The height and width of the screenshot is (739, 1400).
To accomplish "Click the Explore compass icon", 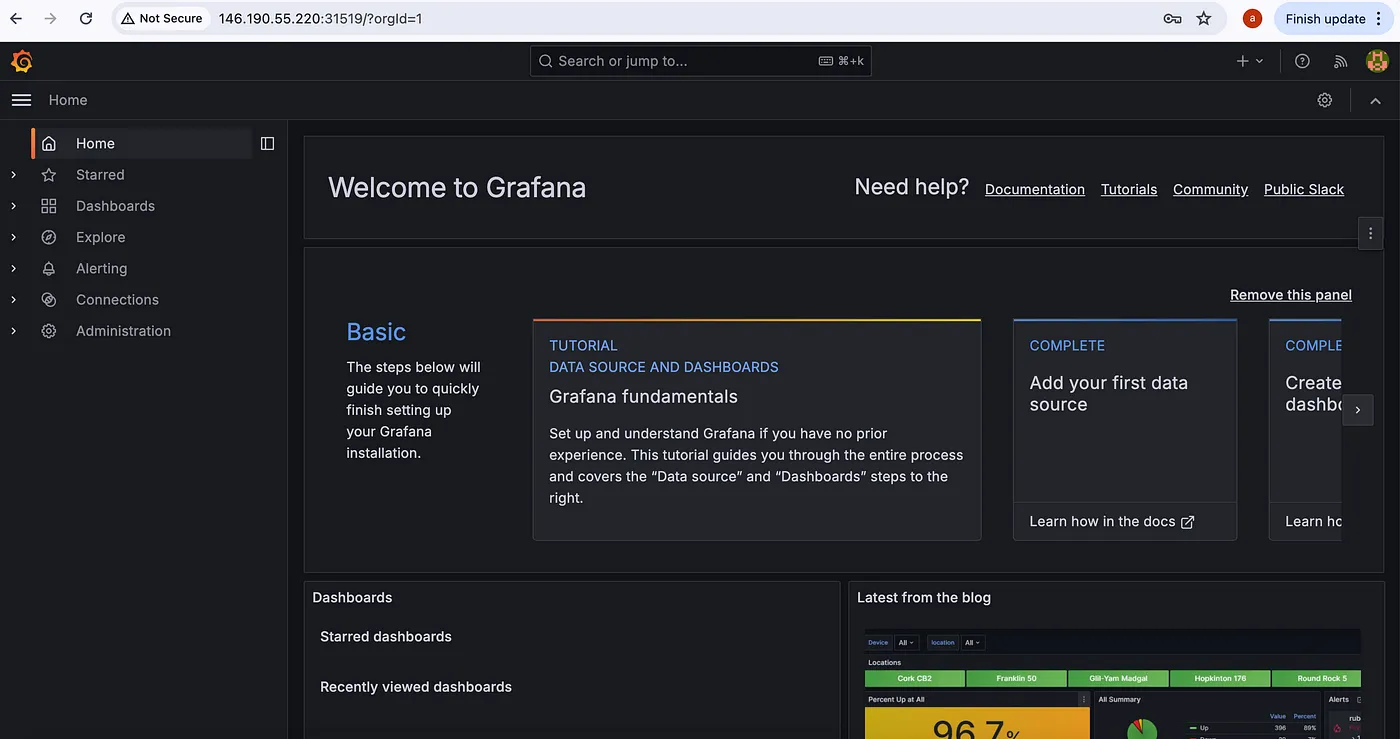I will 49,237.
